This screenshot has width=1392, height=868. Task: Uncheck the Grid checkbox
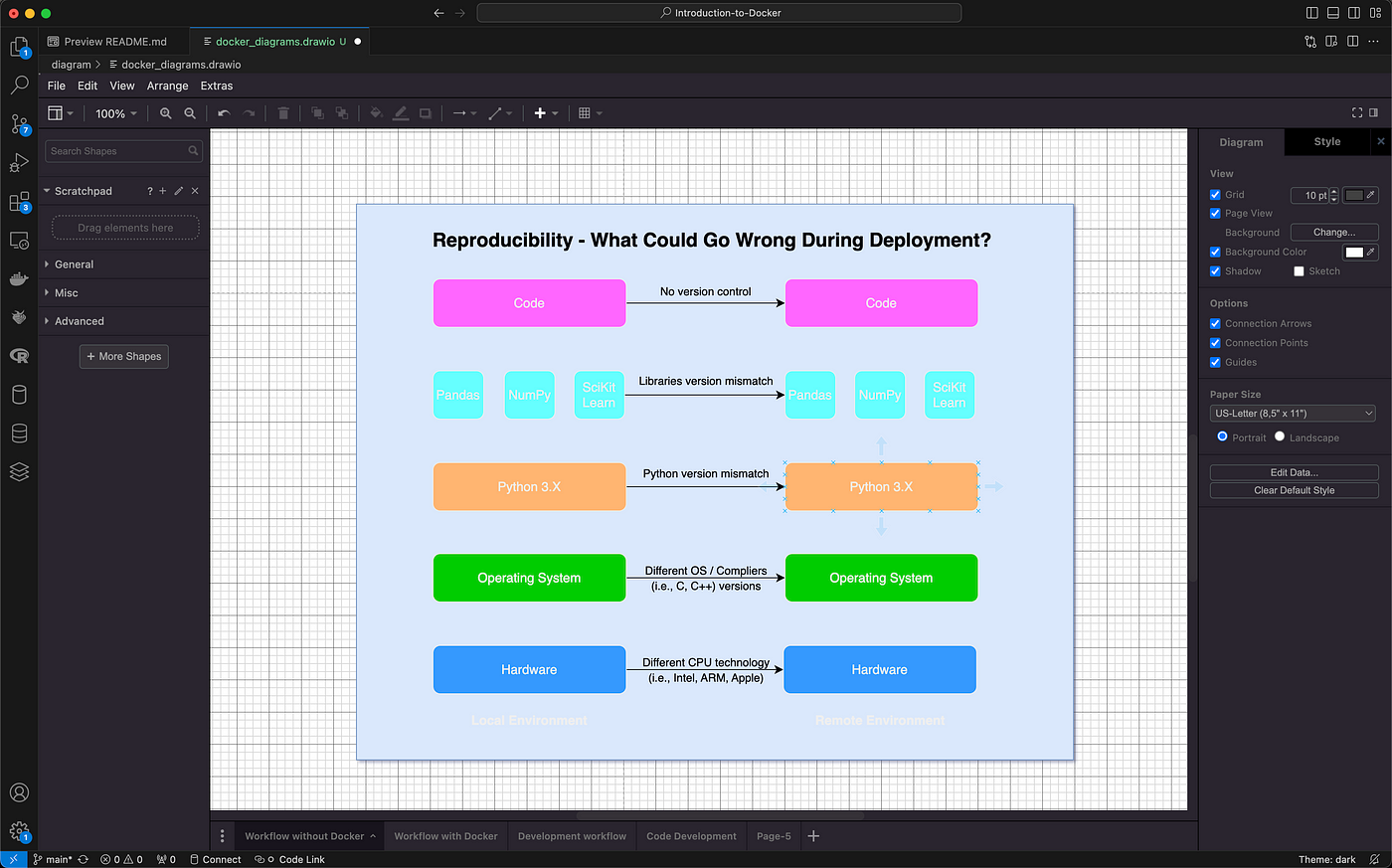[x=1215, y=195]
